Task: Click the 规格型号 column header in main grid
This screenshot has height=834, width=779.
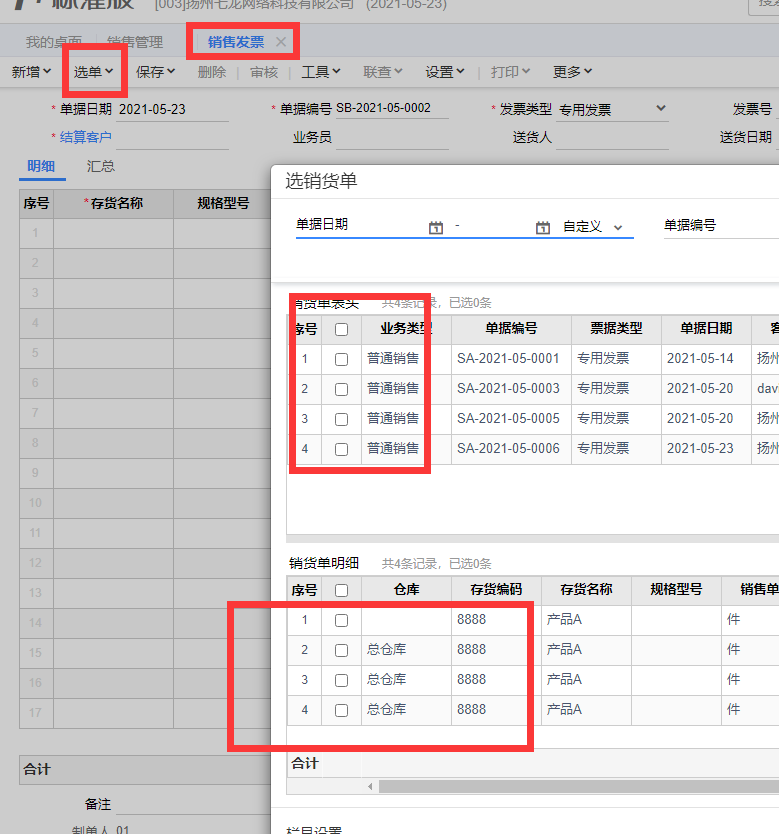Action: tap(223, 204)
